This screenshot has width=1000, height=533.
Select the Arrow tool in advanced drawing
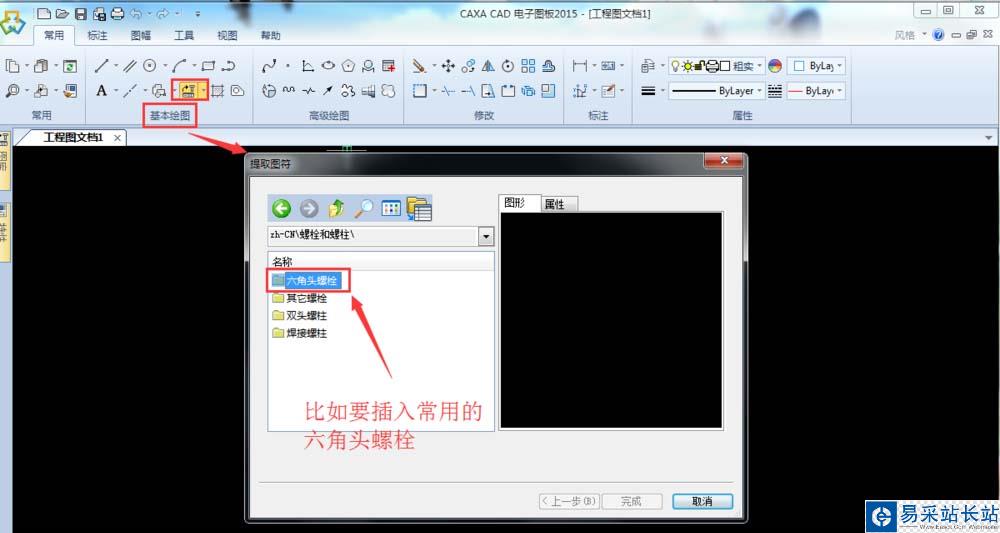click(328, 91)
